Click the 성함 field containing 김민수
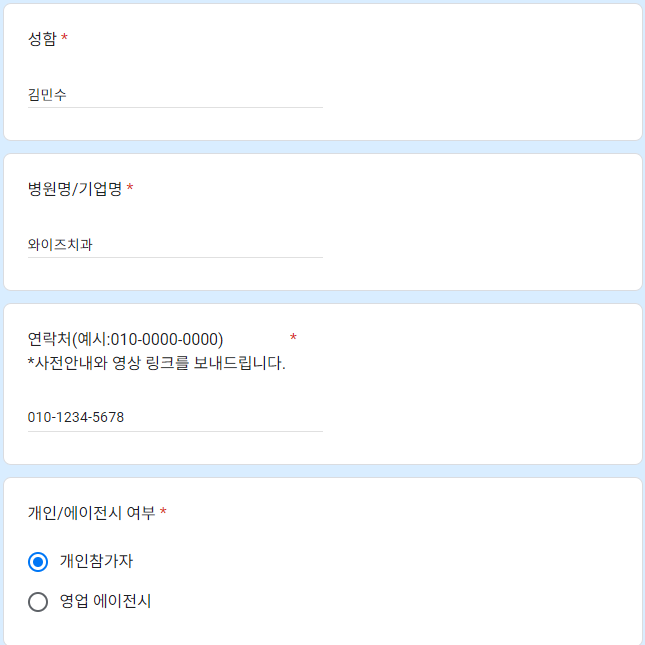 (x=175, y=95)
